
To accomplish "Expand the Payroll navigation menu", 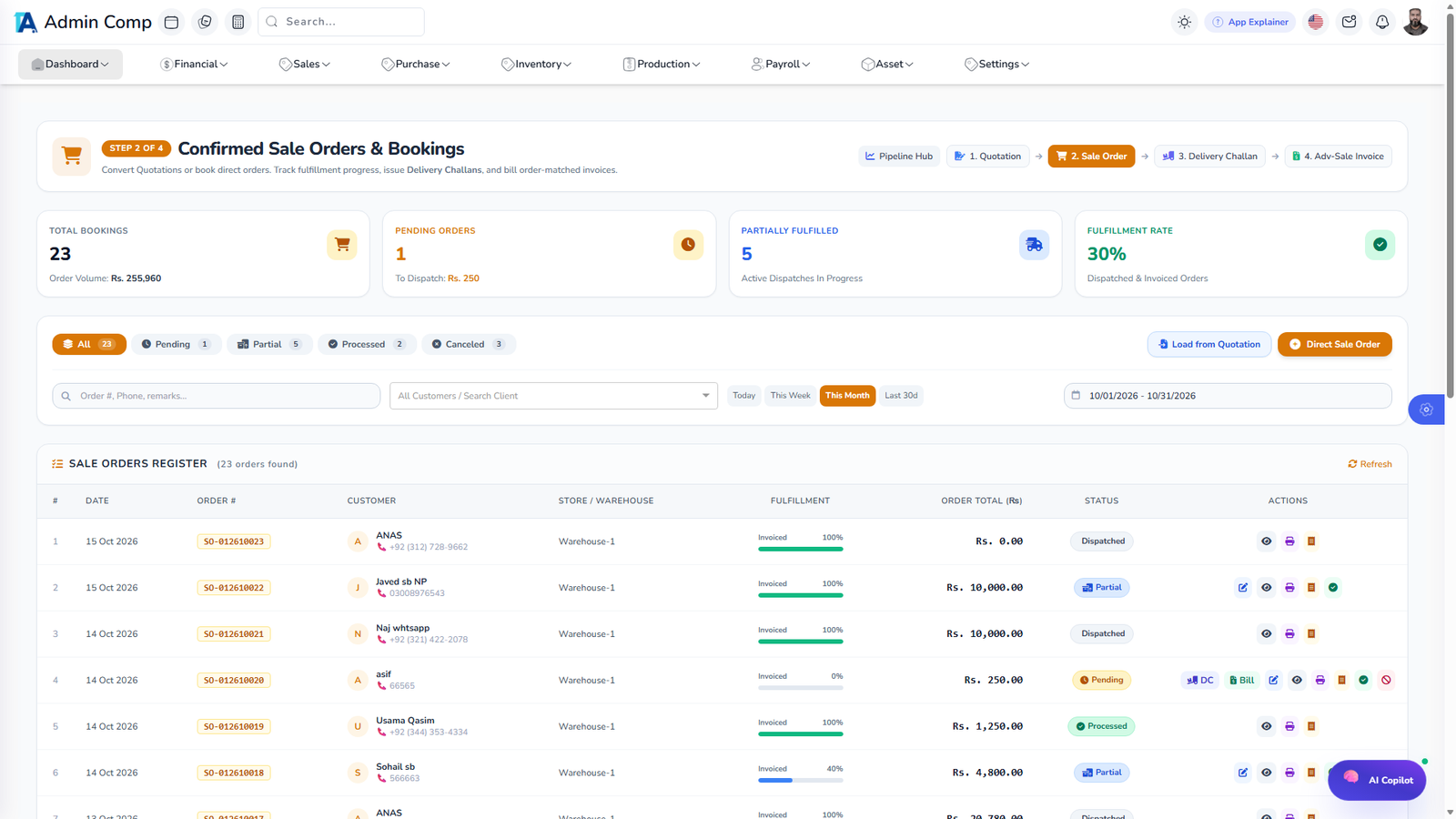I will coord(781,65).
